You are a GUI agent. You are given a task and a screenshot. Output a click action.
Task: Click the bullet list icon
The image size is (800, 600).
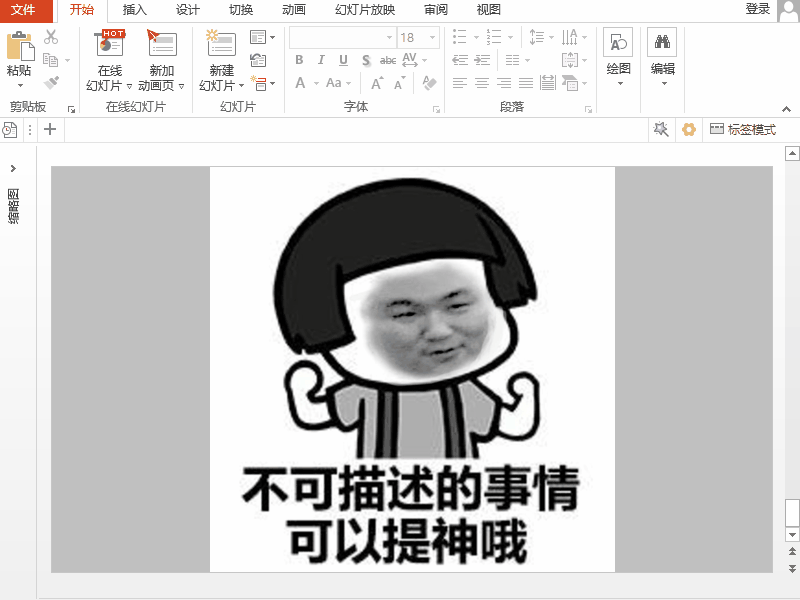click(459, 37)
